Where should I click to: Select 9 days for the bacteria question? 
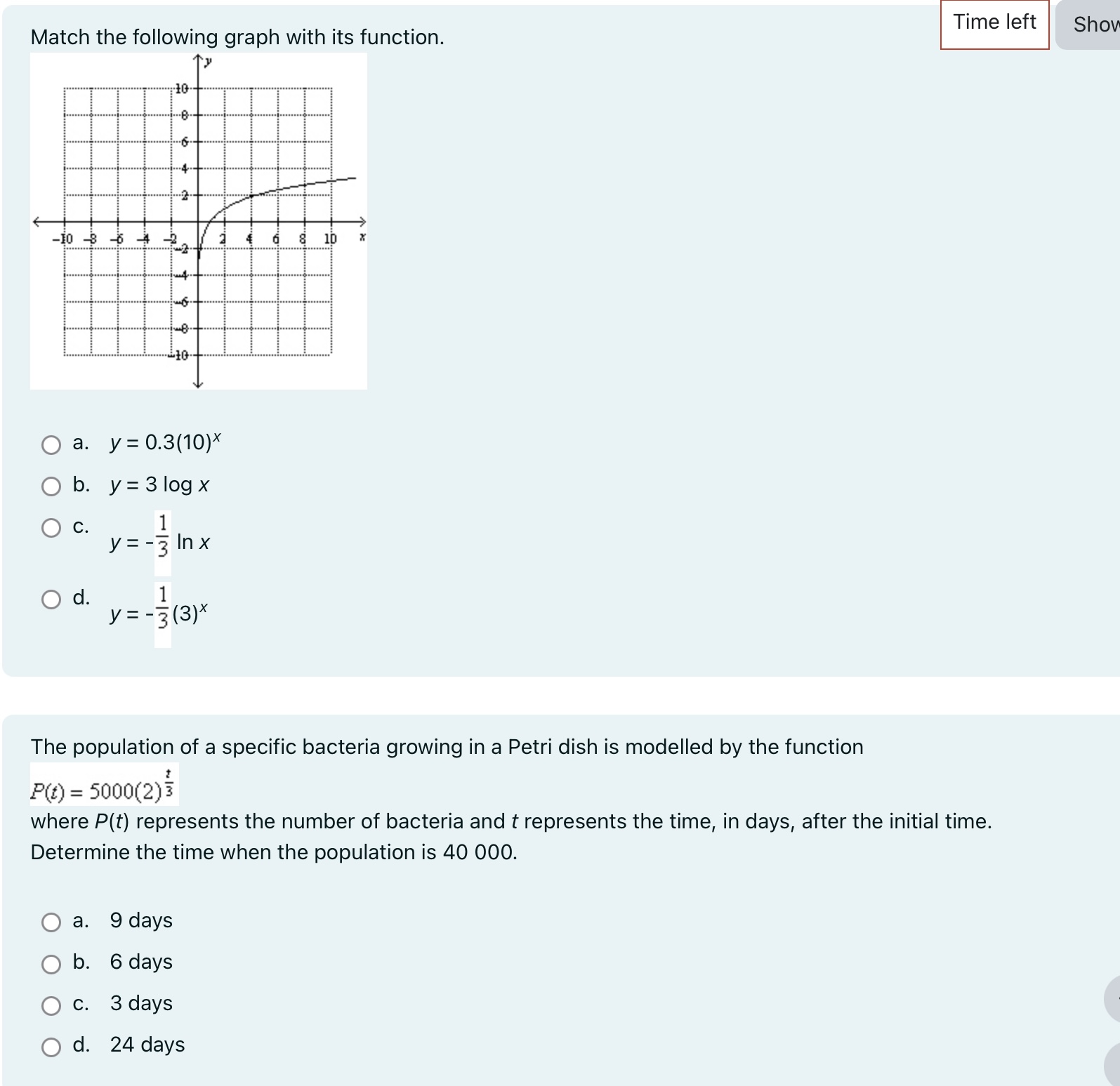51,922
